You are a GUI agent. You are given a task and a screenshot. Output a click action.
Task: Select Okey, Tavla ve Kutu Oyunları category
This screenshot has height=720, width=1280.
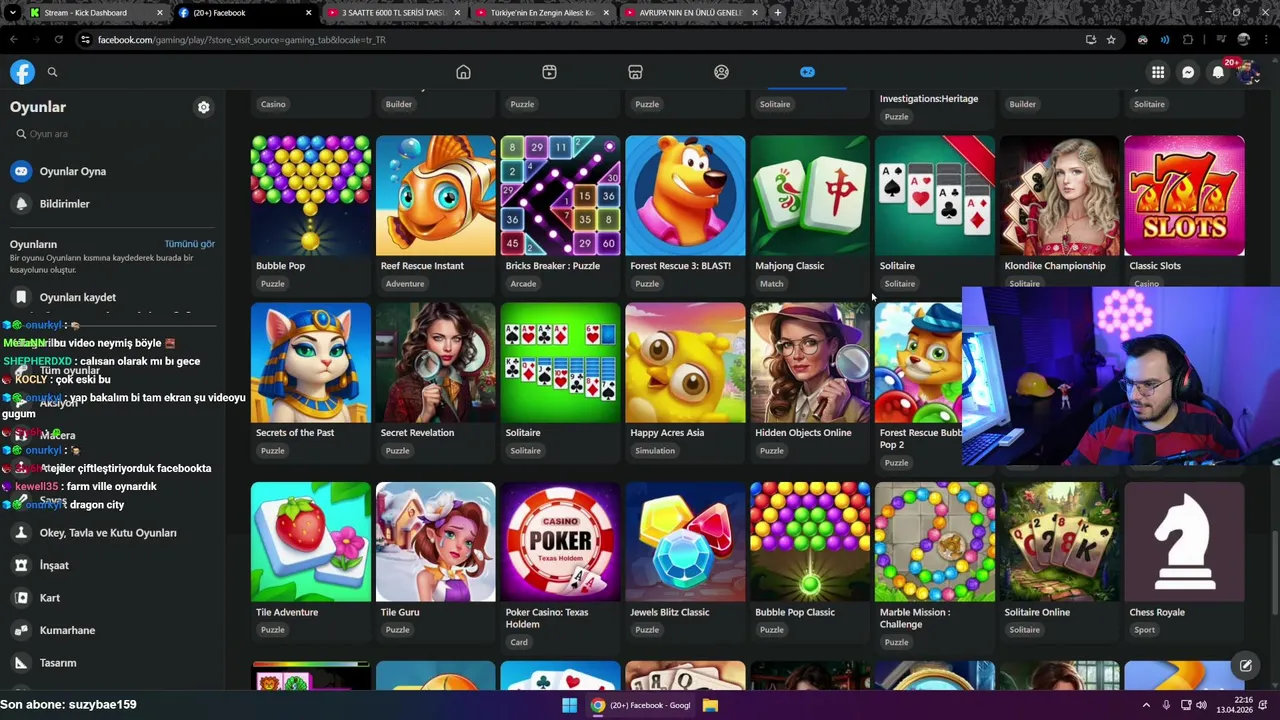pos(112,533)
